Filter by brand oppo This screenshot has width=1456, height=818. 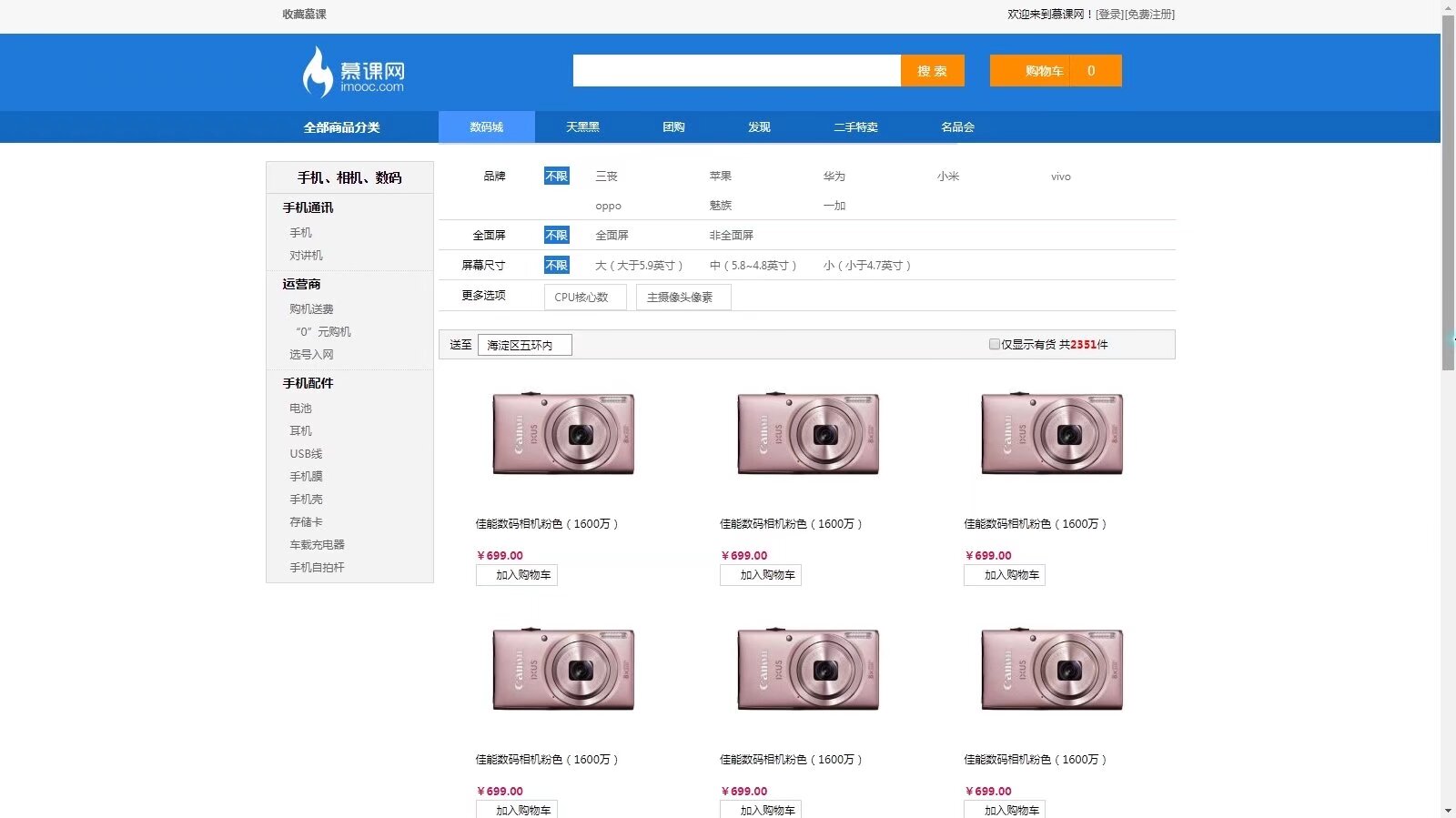pyautogui.click(x=608, y=207)
